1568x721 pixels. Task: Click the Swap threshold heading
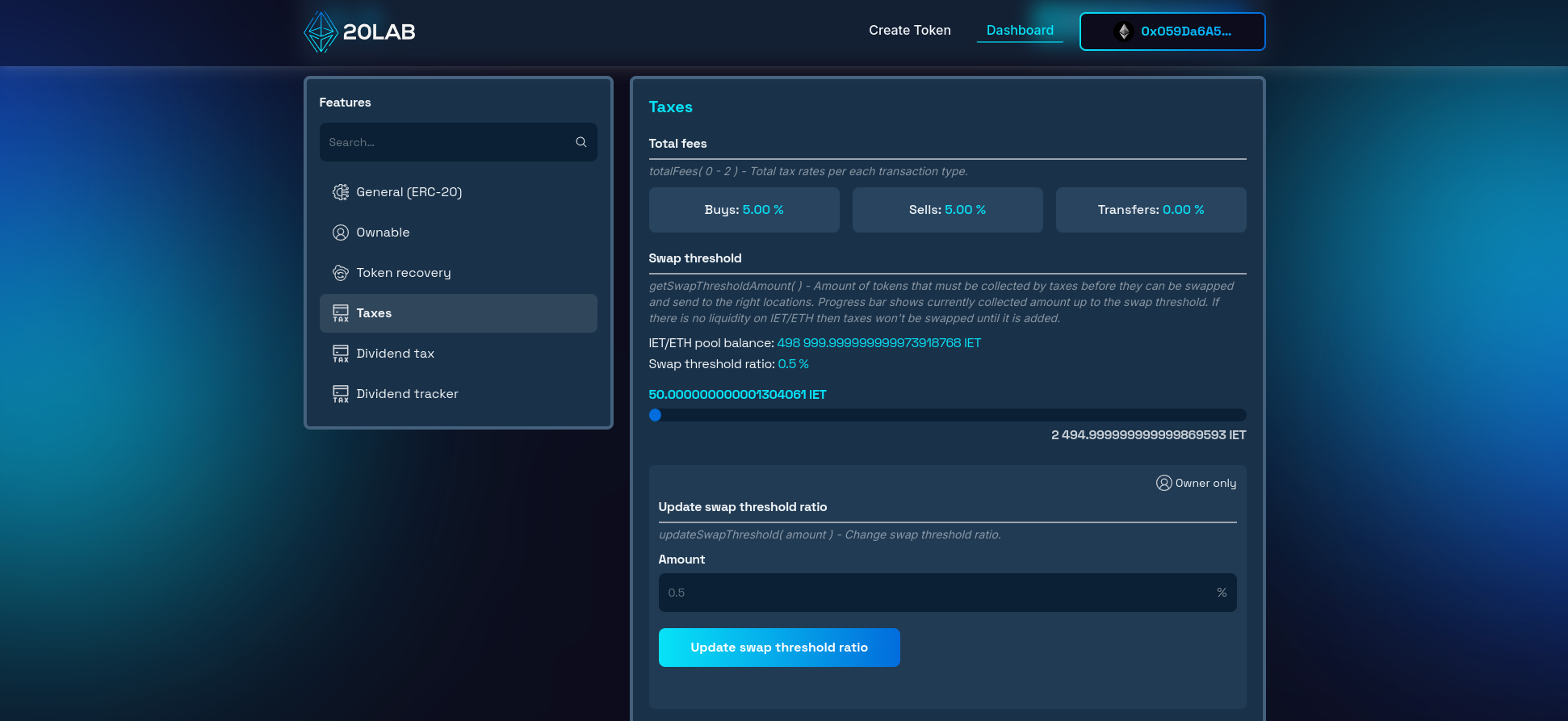tap(694, 258)
